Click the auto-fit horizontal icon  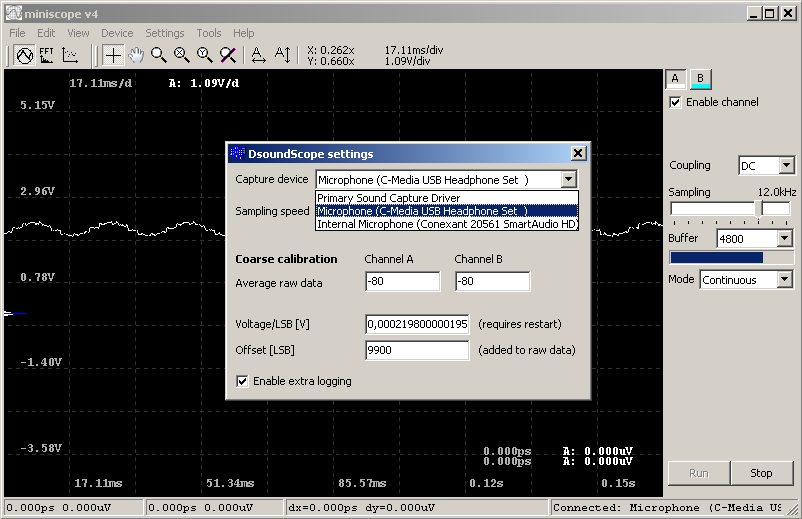click(x=258, y=55)
